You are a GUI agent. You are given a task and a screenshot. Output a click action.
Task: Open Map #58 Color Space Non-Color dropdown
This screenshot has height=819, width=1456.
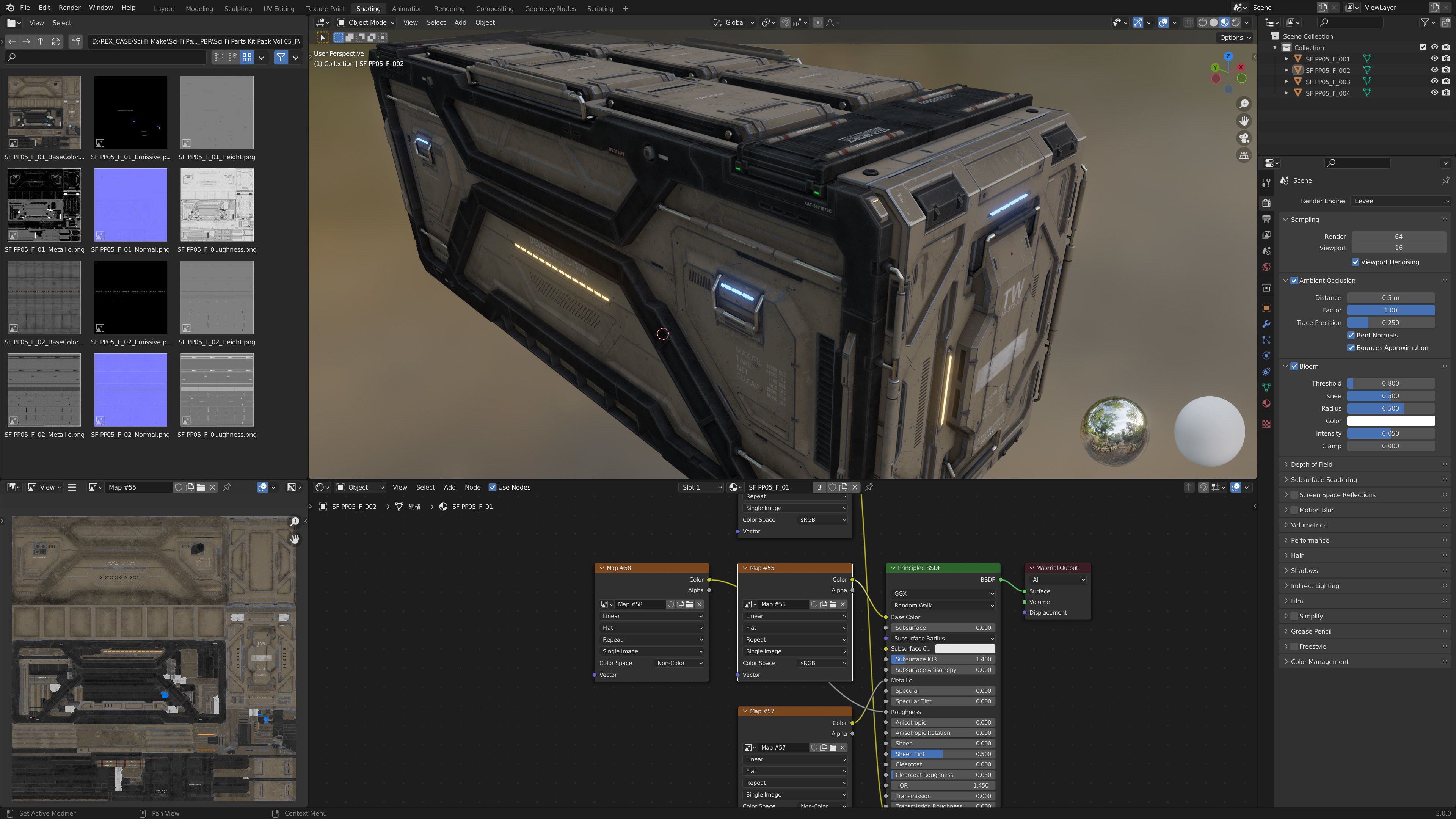point(679,663)
